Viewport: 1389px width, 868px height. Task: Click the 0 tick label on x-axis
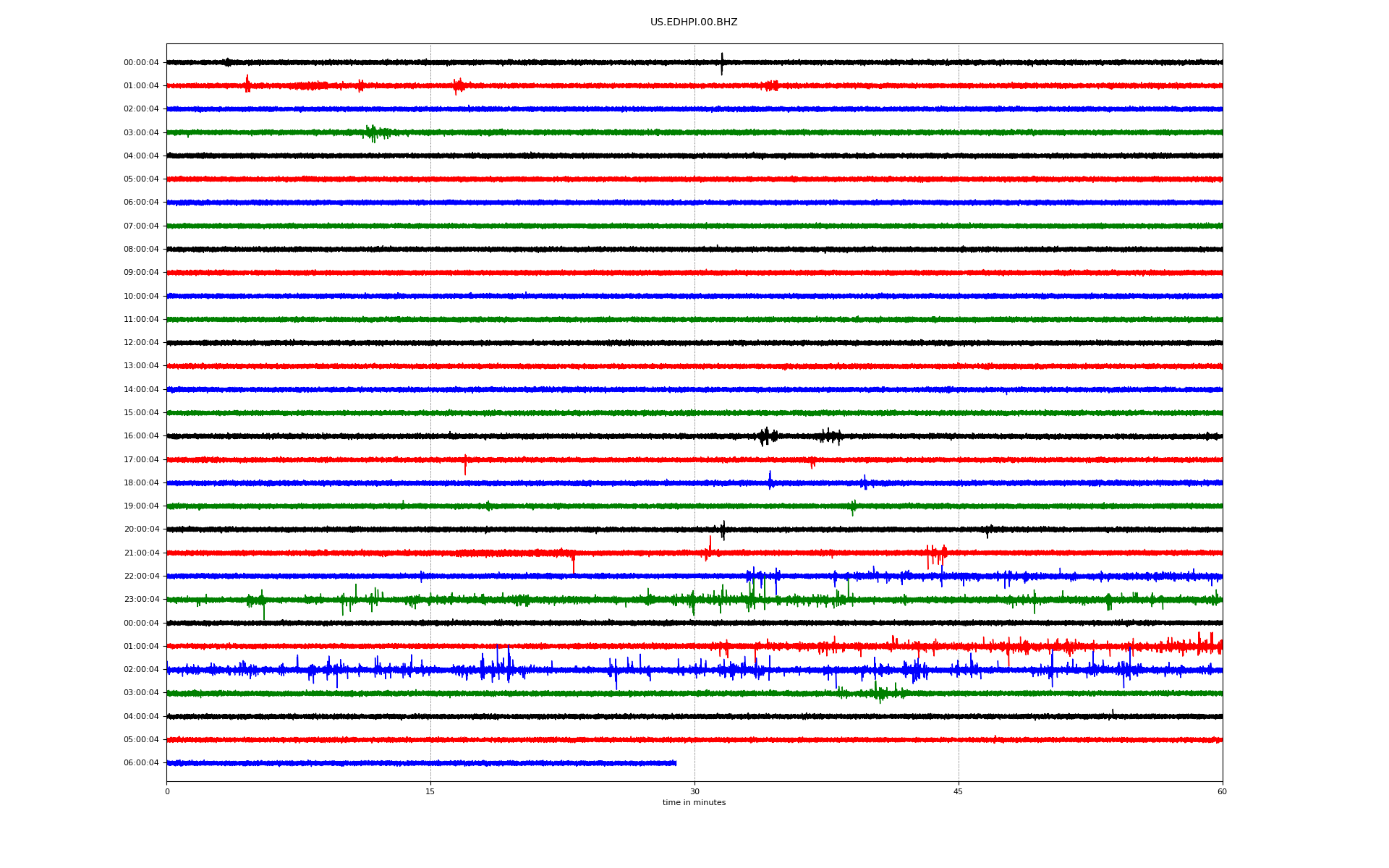167,792
